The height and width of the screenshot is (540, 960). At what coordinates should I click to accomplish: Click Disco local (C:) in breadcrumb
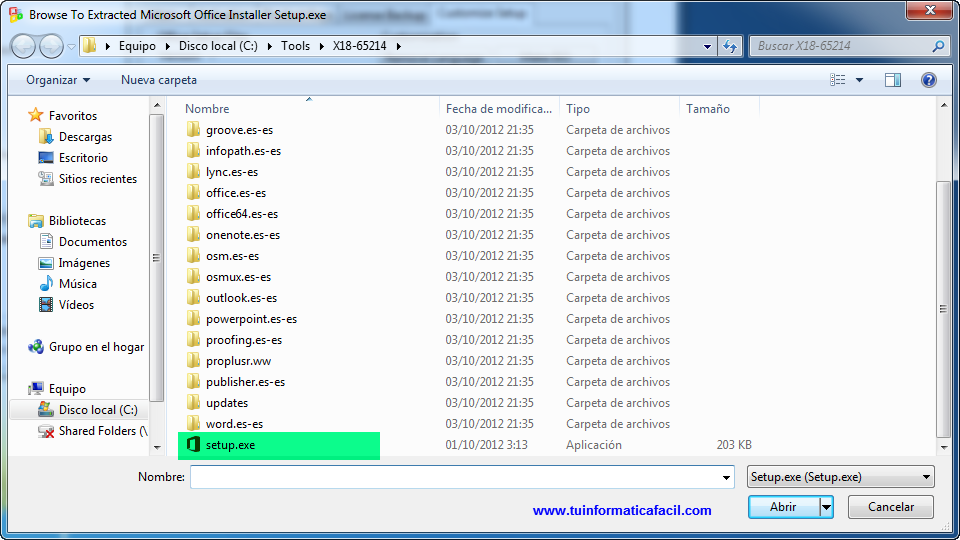(x=219, y=46)
